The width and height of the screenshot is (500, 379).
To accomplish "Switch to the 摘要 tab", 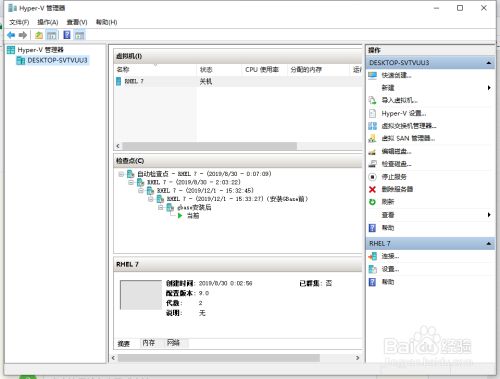I will click(x=124, y=343).
